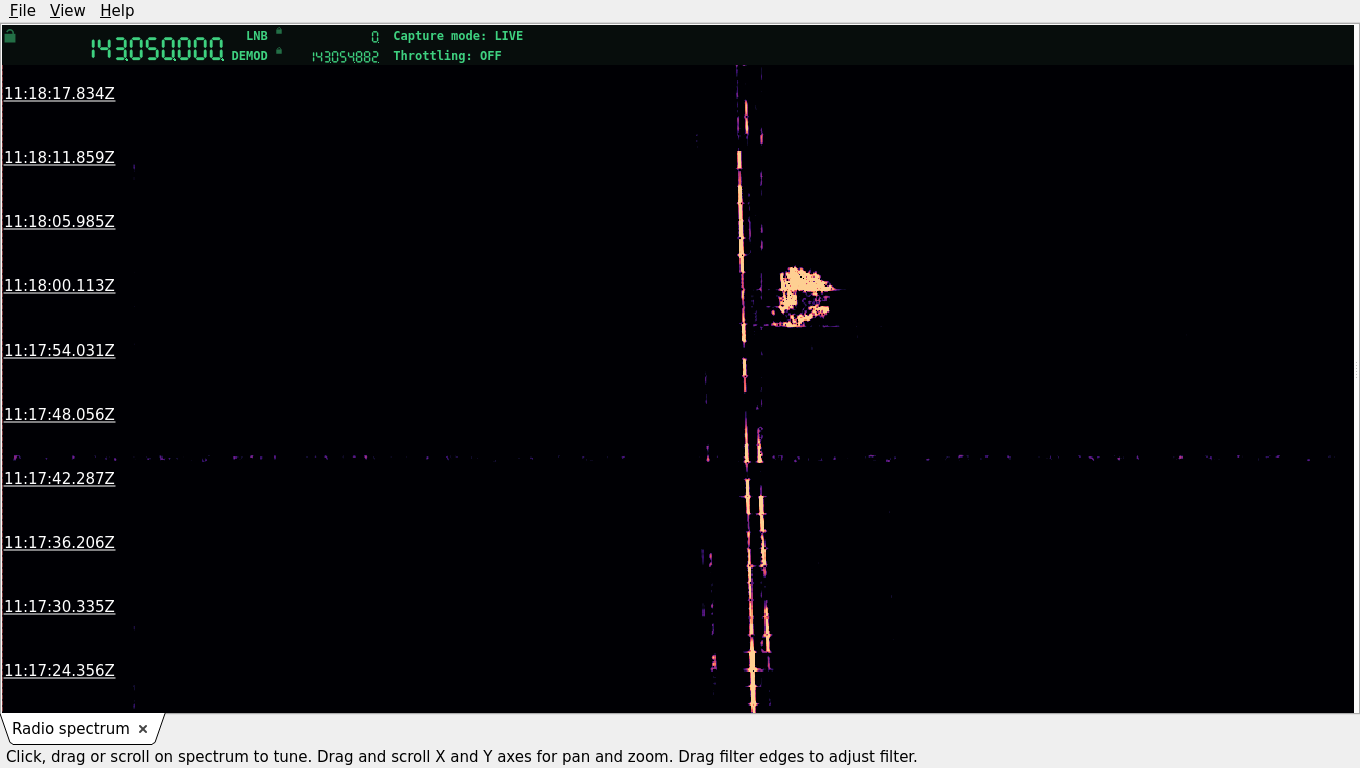Click timestamp 11:17:54.031Z
Screen dimensions: 1360x768
coord(60,350)
